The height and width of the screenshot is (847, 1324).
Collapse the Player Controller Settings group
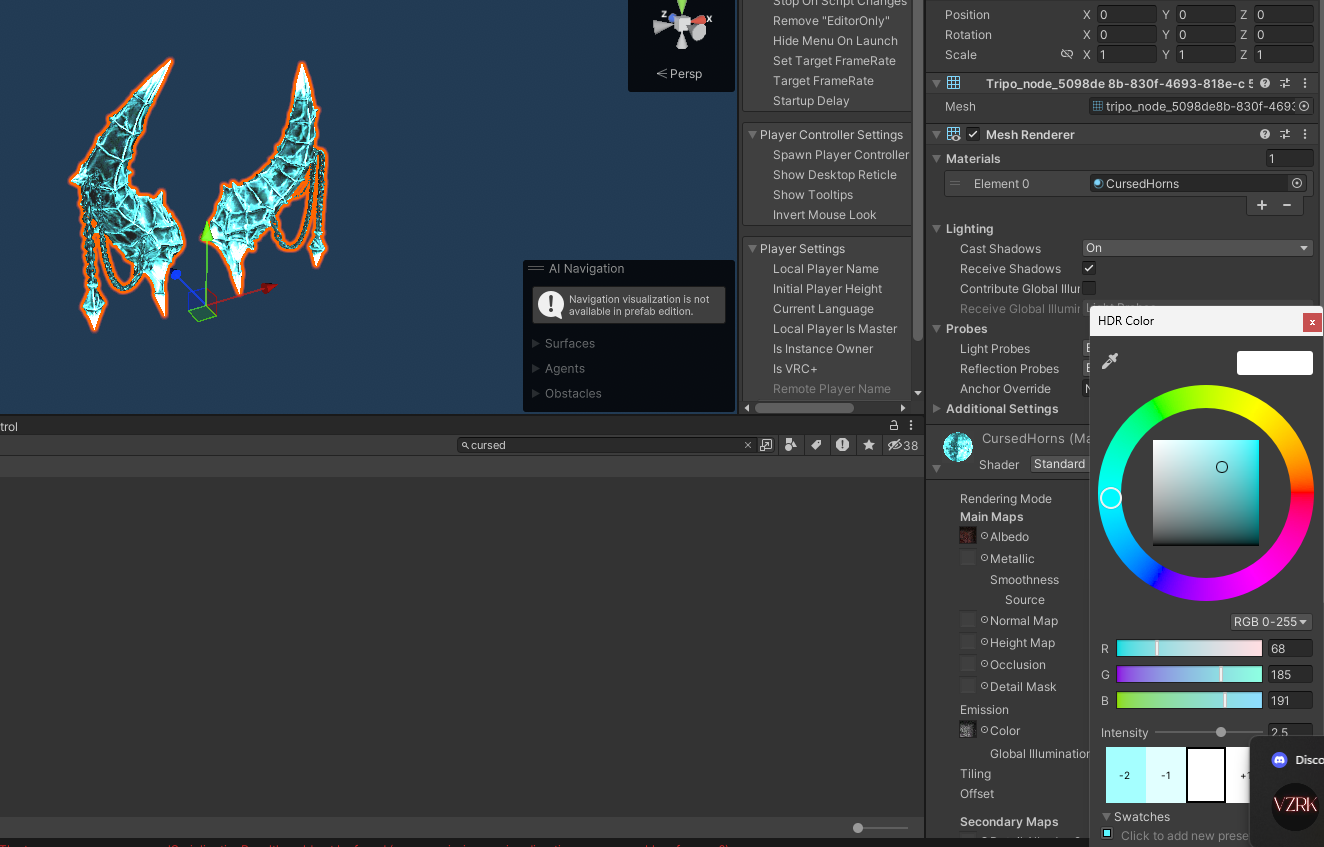click(751, 135)
